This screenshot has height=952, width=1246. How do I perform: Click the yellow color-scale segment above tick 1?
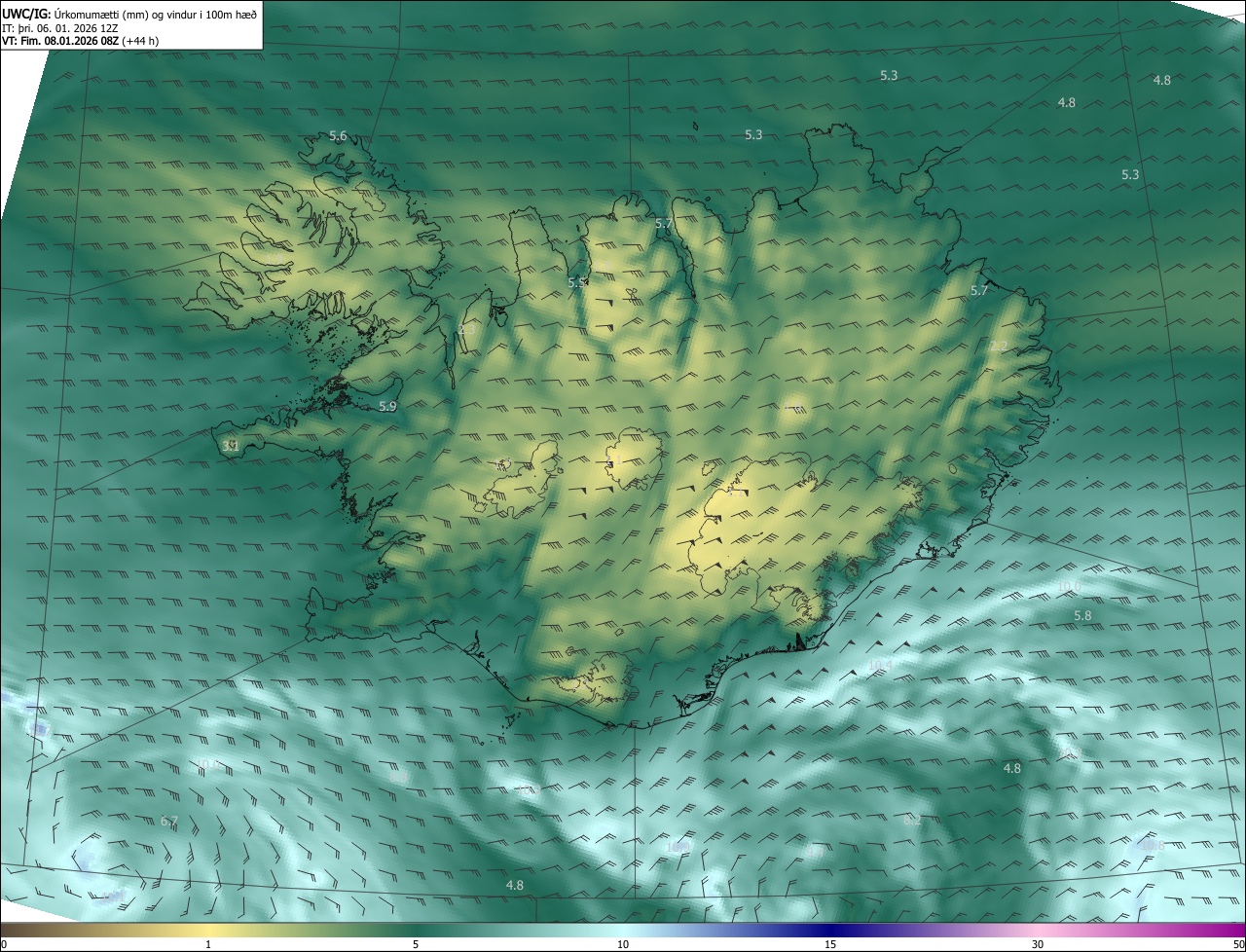click(x=208, y=930)
